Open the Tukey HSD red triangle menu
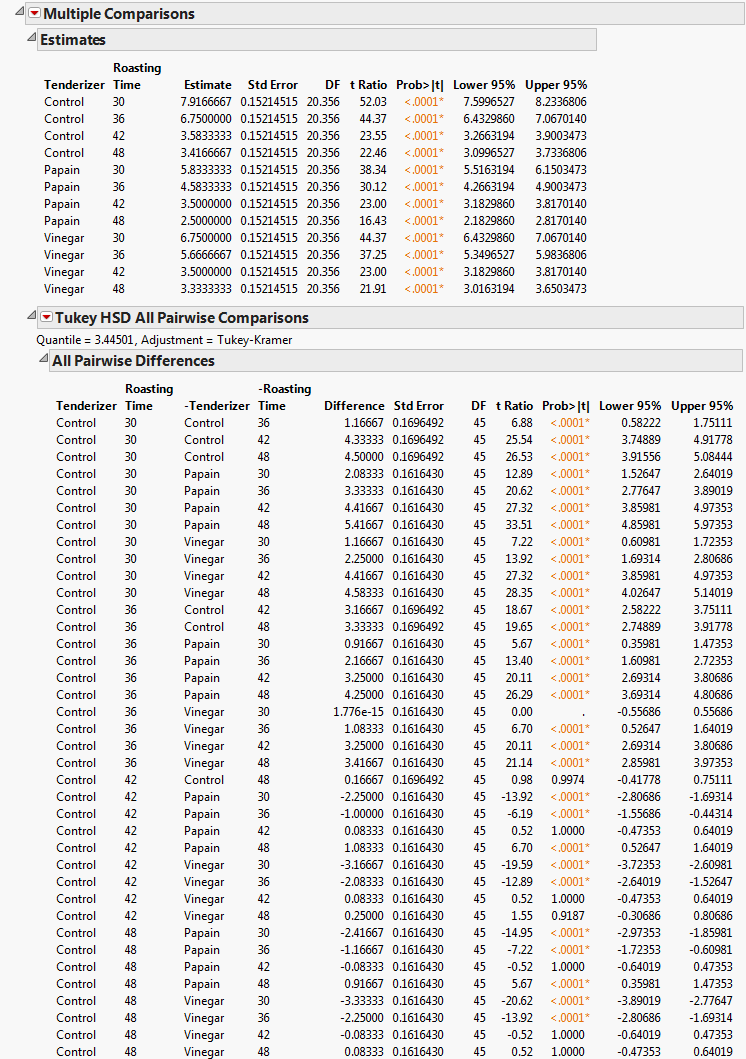The width and height of the screenshot is (746, 1059). coord(46,318)
